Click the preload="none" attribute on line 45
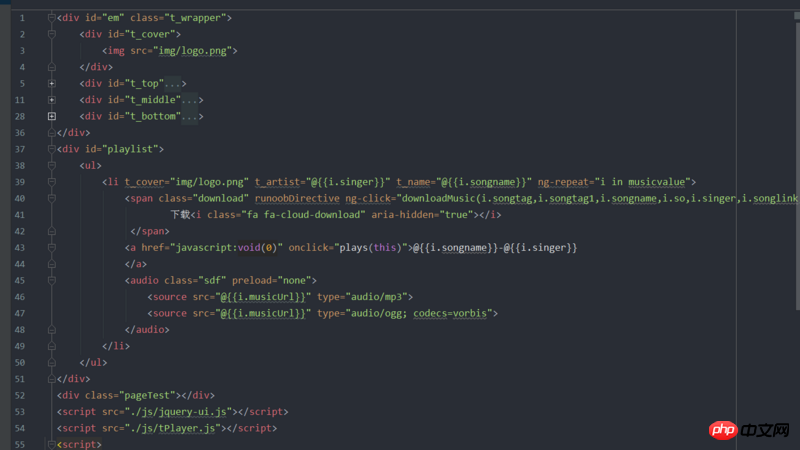This screenshot has height=450, width=800. 271,280
